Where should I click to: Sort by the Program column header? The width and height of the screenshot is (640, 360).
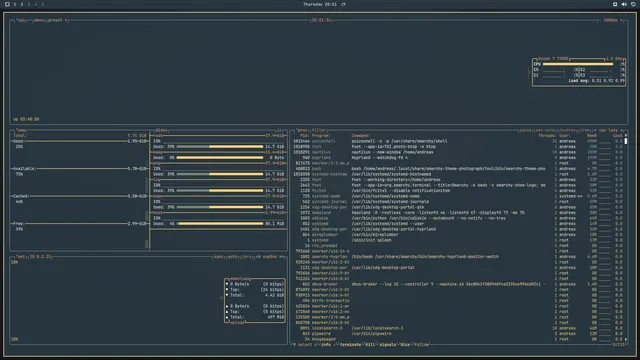(x=321, y=136)
